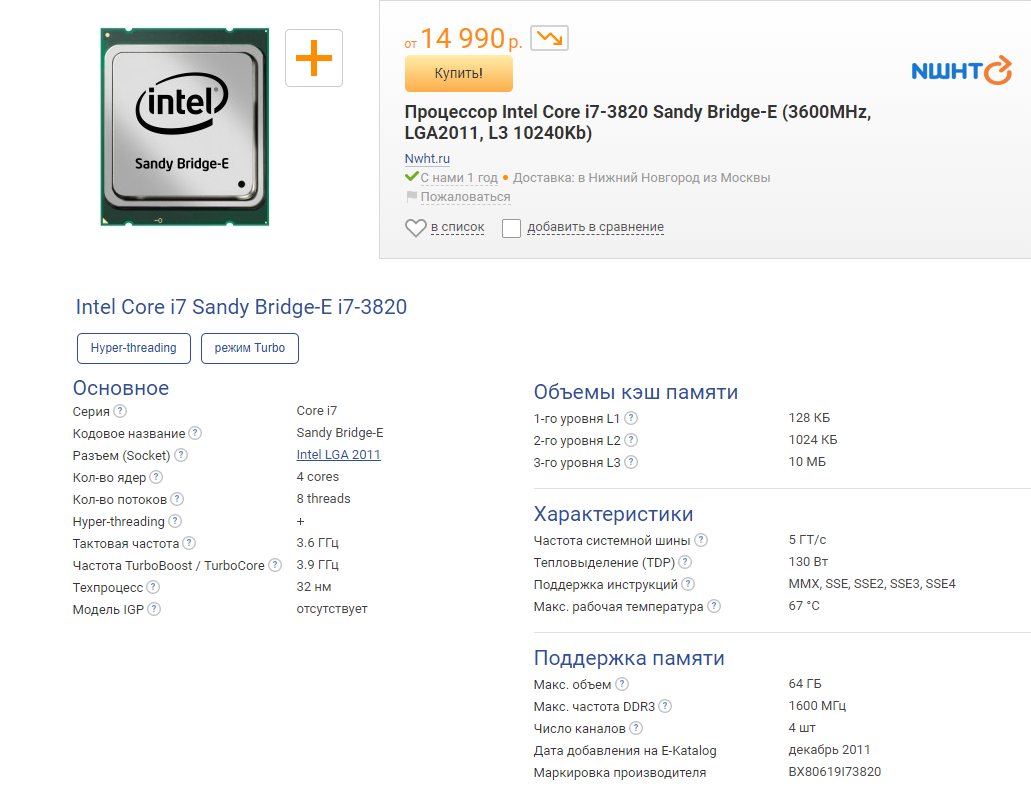
Task: Click the orange plus icon beside the image
Action: pyautogui.click(x=314, y=58)
